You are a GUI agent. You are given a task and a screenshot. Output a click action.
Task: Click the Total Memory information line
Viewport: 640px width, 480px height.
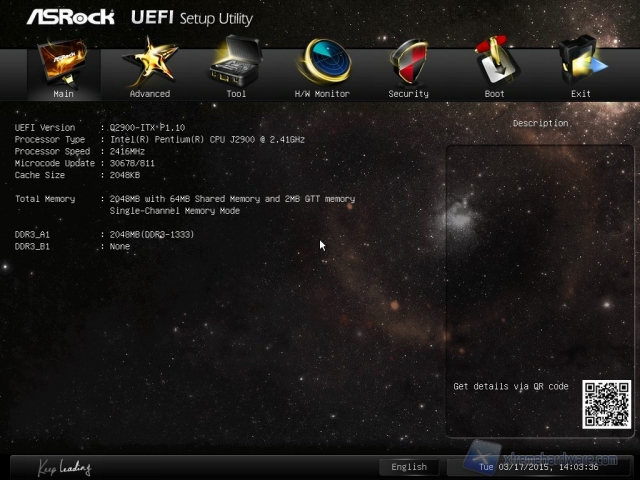[x=185, y=199]
